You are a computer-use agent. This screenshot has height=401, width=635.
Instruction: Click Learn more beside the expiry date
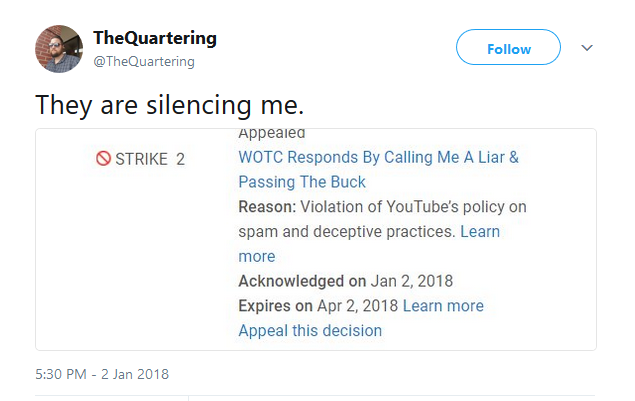coord(443,306)
